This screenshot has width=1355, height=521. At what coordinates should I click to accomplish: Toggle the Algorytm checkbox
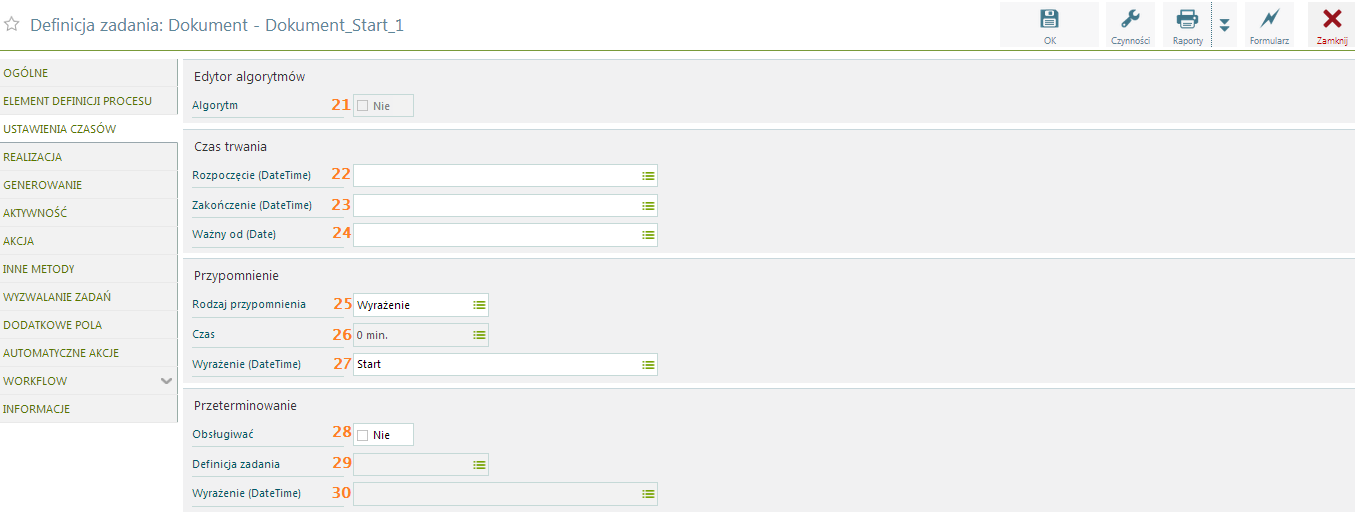(x=363, y=105)
